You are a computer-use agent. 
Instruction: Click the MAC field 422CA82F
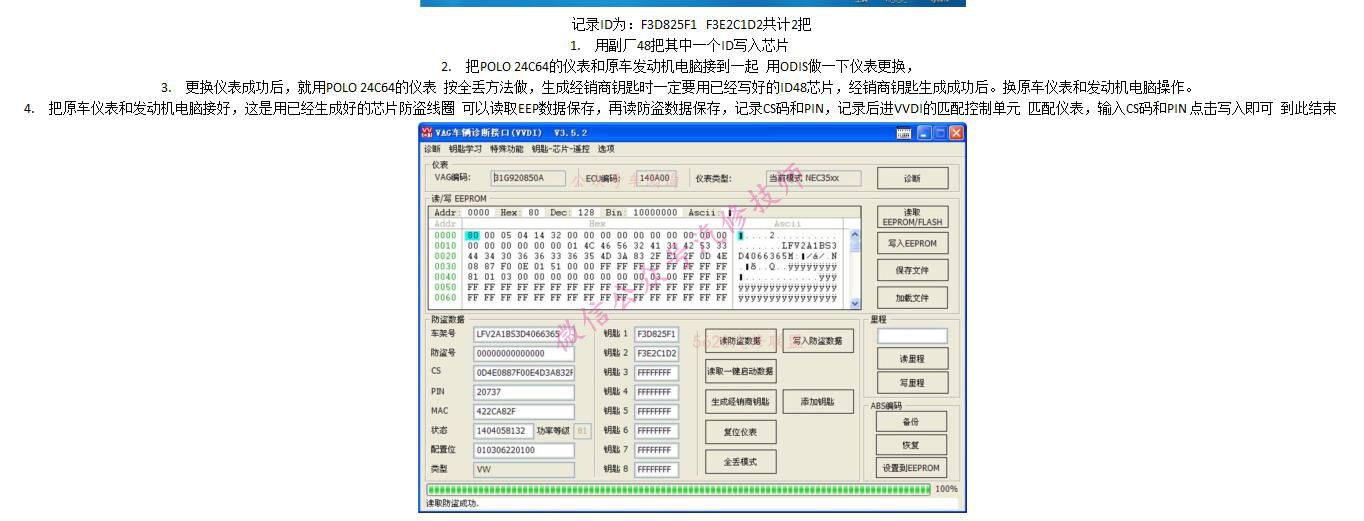525,411
